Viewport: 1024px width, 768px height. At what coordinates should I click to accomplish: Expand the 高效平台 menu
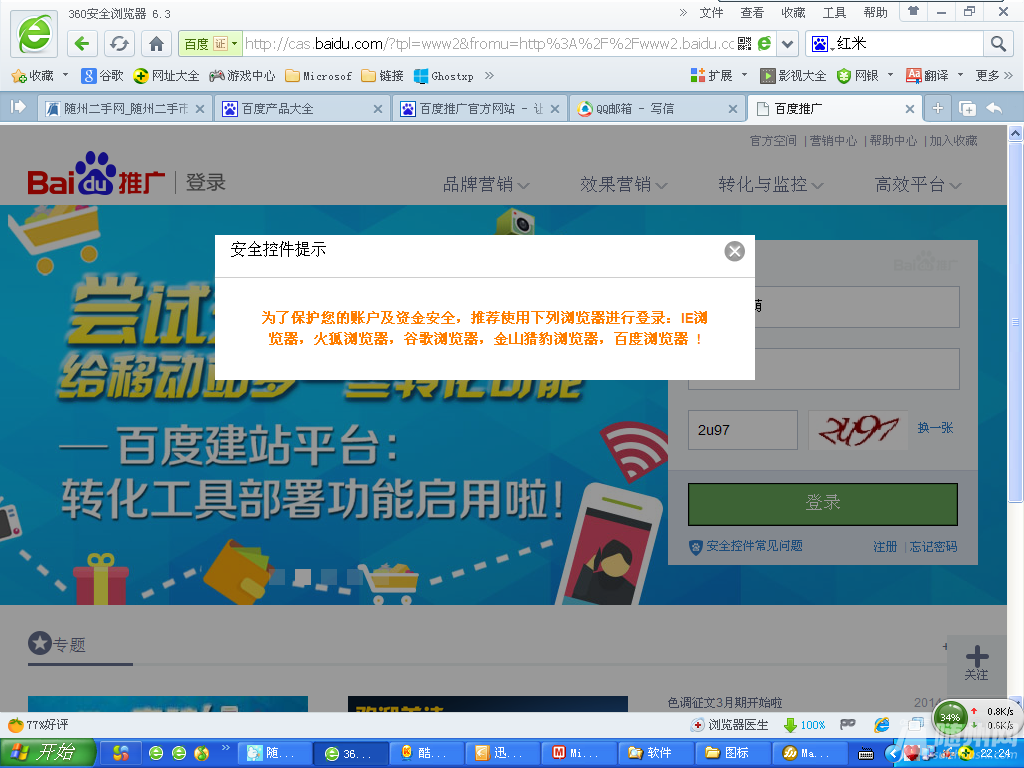click(919, 185)
